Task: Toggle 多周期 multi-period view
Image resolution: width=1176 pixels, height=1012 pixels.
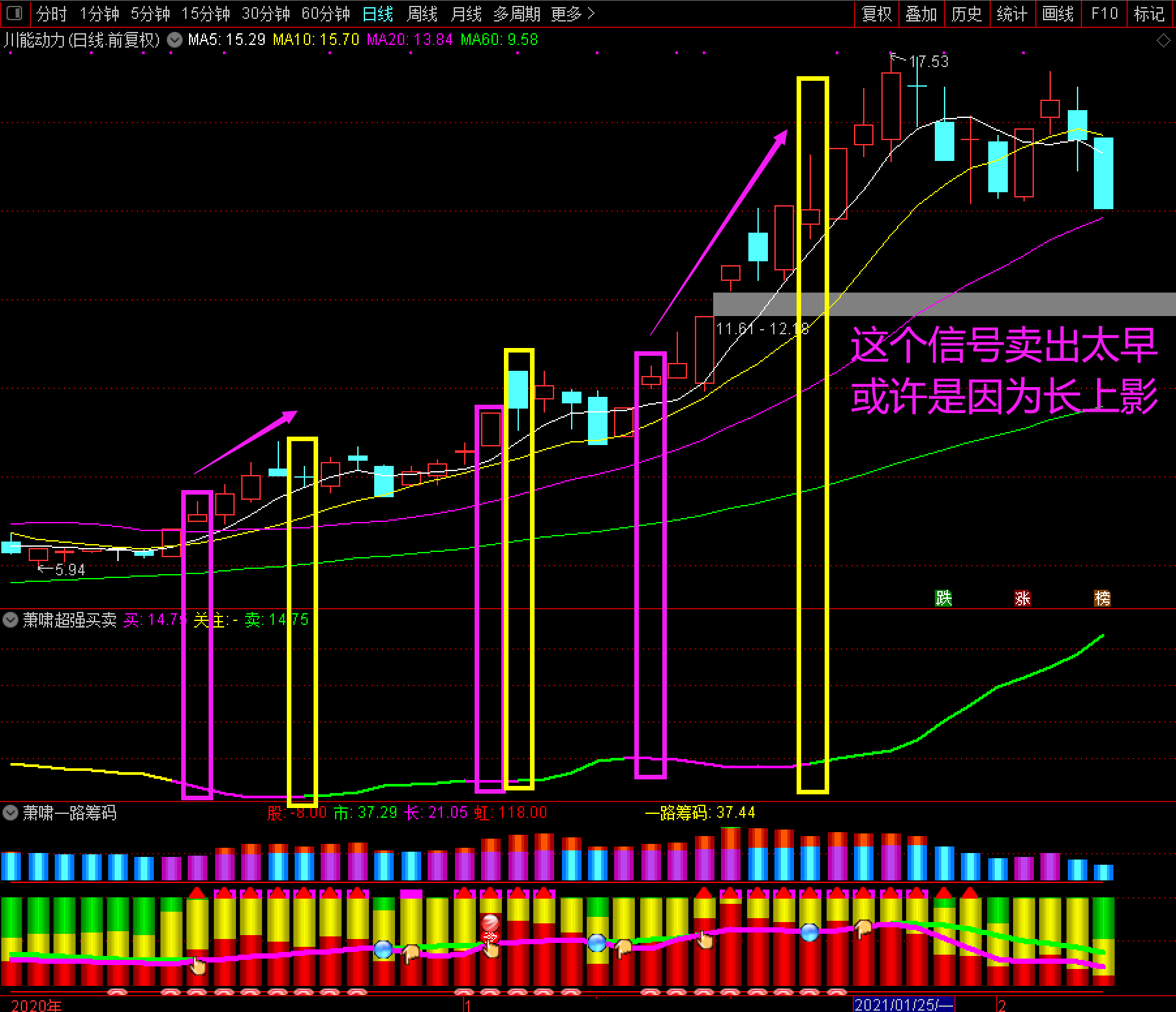Action: (516, 14)
